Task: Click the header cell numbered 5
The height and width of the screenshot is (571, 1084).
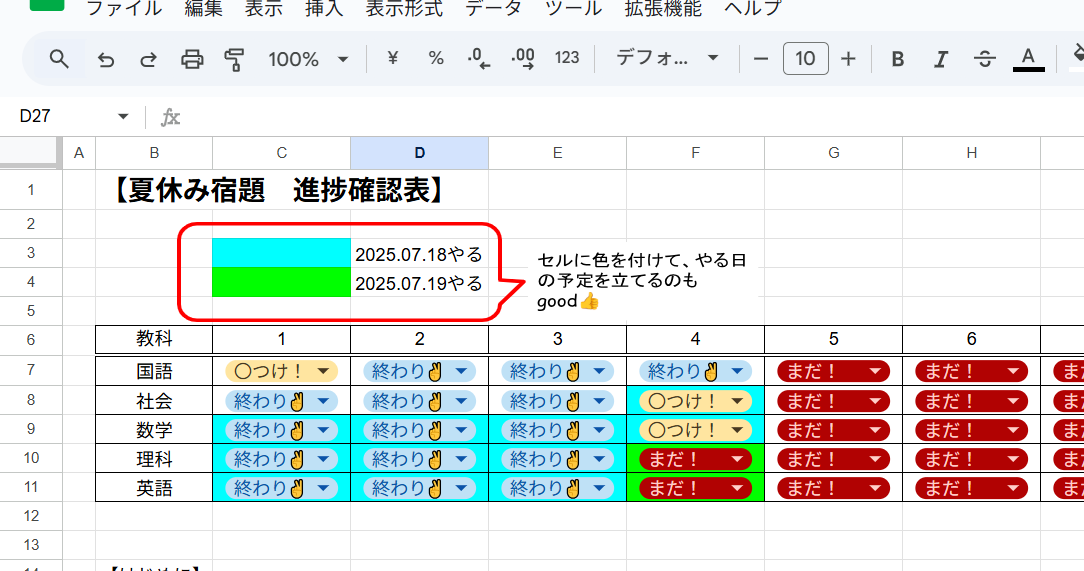Action: tap(833, 339)
